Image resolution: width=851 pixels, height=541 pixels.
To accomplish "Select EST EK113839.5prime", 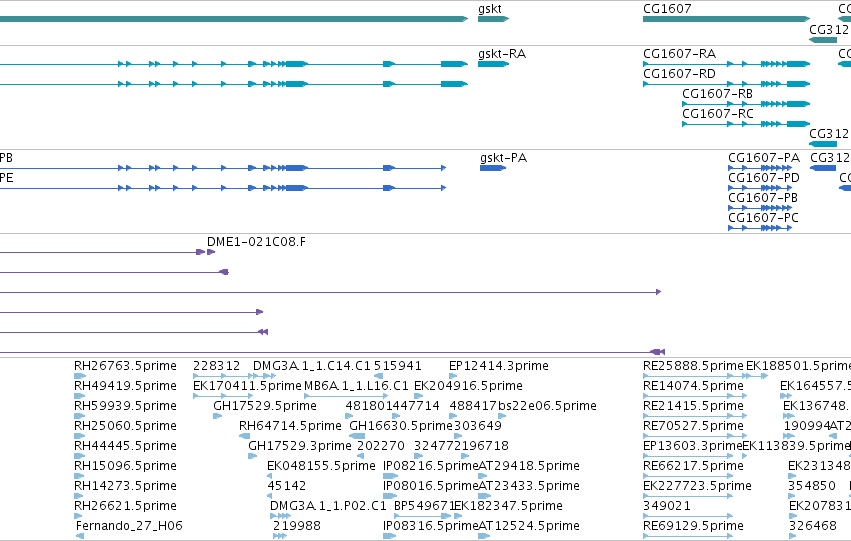I will 796,446.
